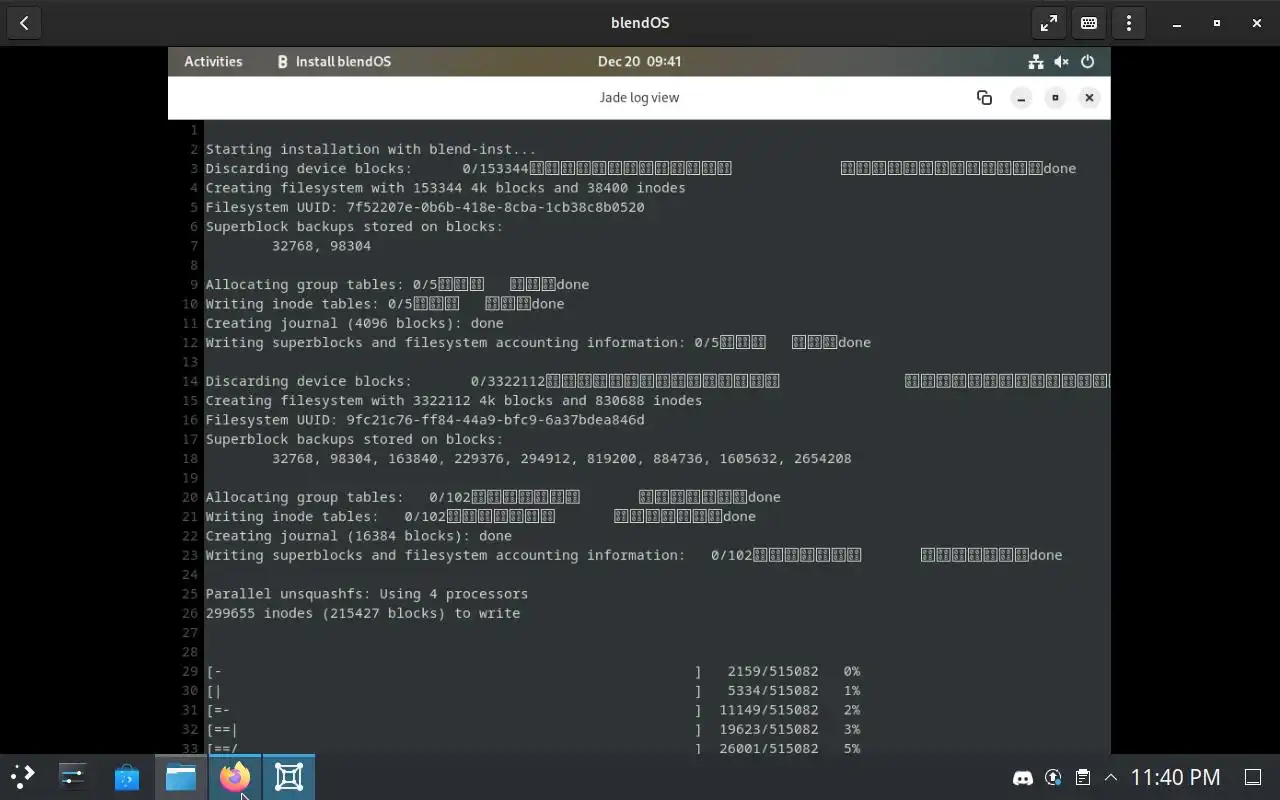
Task: Switch to the Boxes app in taskbar
Action: tap(289, 776)
